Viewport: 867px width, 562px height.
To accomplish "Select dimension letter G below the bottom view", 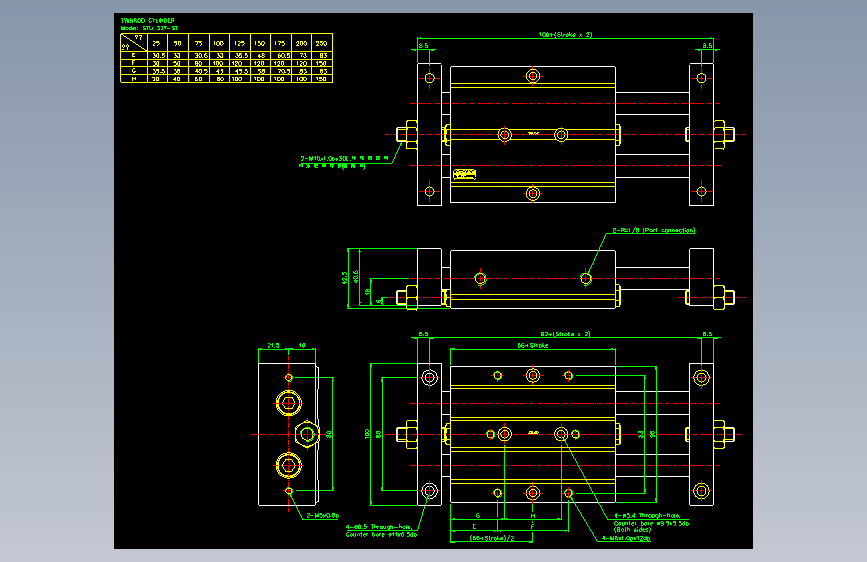I will (x=478, y=516).
